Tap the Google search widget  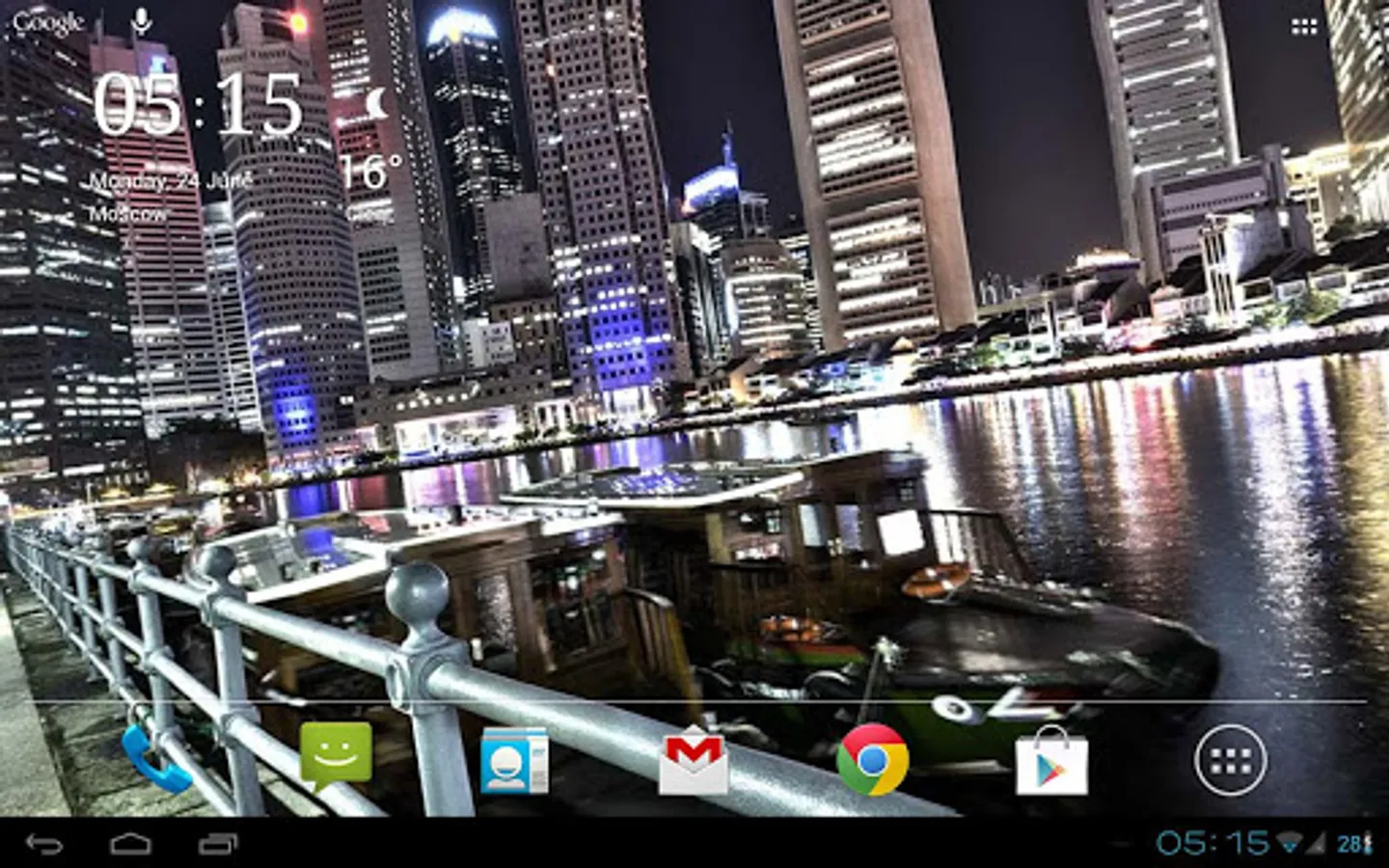pyautogui.click(x=48, y=23)
